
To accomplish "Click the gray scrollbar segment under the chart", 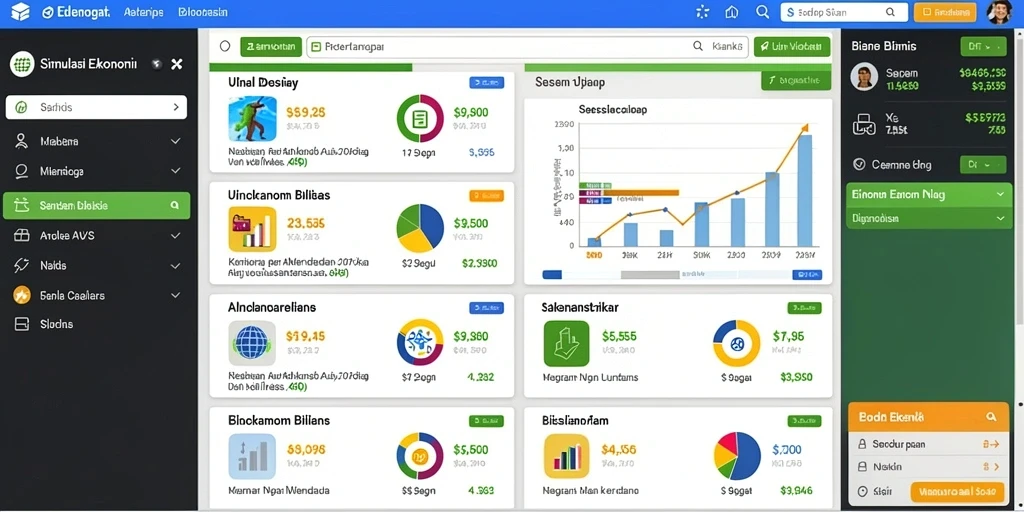I will tap(650, 275).
